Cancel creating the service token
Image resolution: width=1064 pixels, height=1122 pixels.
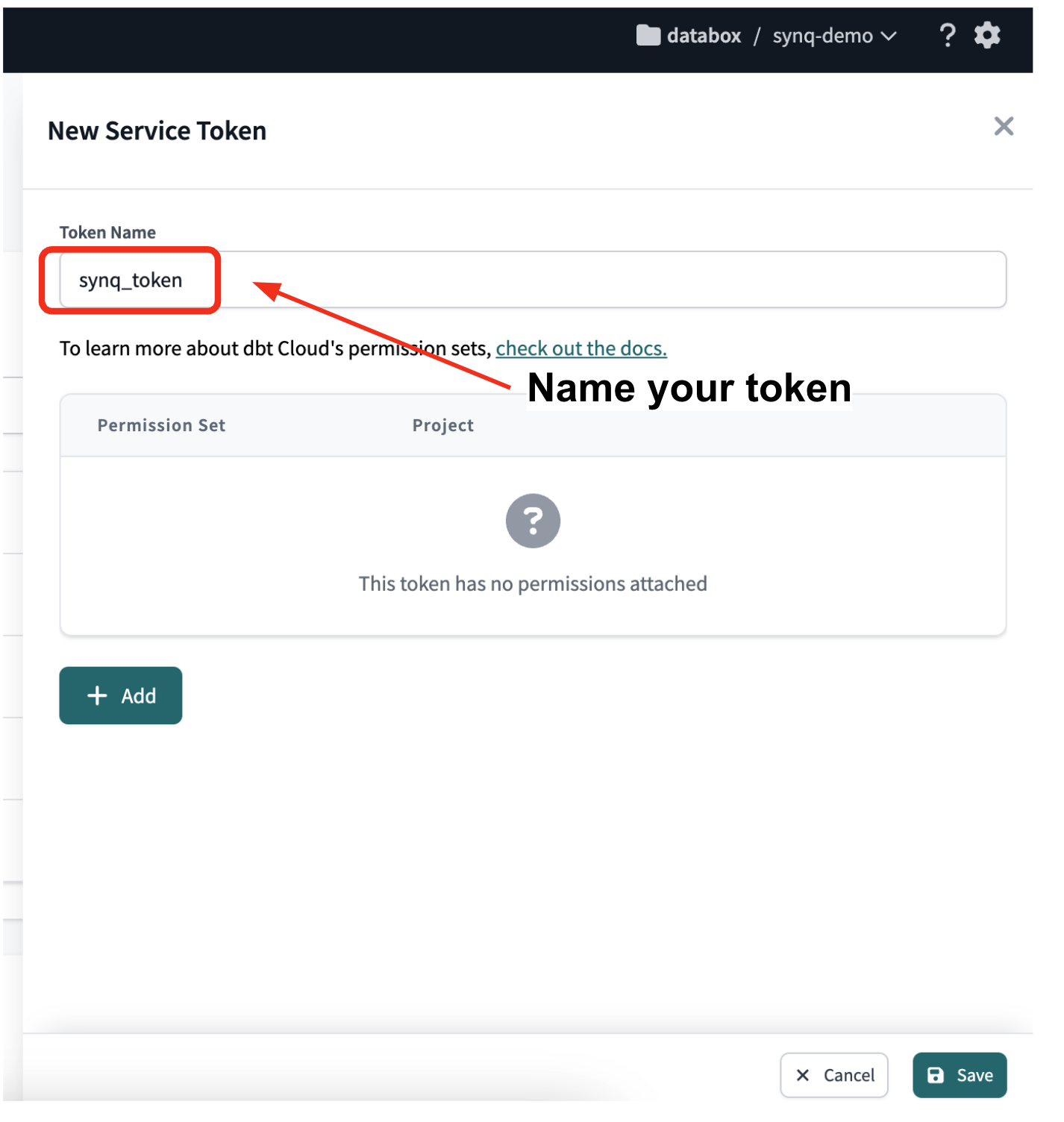coord(834,1075)
